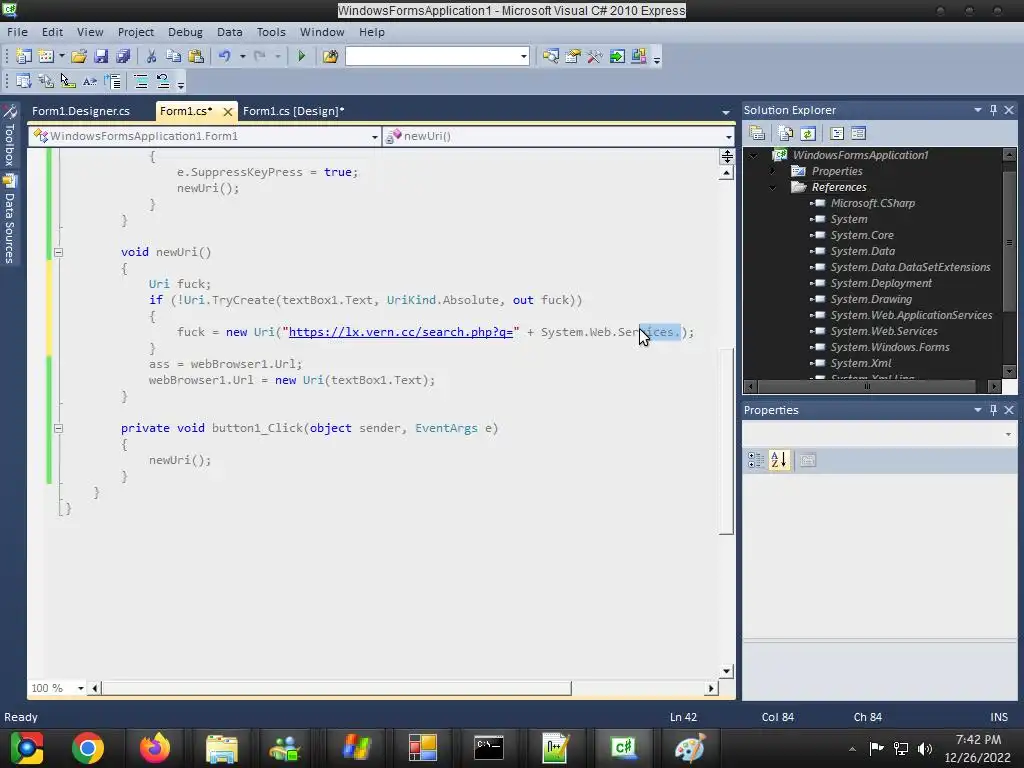Open the Tools menu
Viewport: 1024px width, 768px height.
point(271,32)
